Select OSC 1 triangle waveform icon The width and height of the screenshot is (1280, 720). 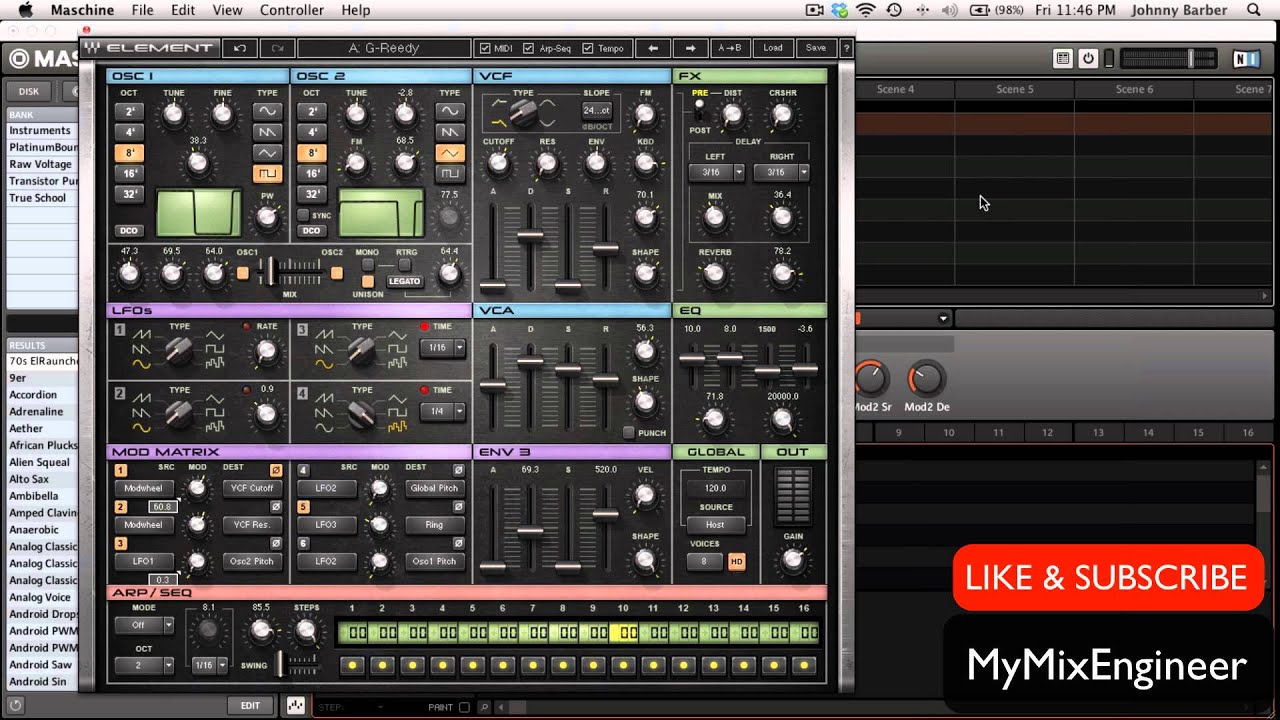coord(267,153)
